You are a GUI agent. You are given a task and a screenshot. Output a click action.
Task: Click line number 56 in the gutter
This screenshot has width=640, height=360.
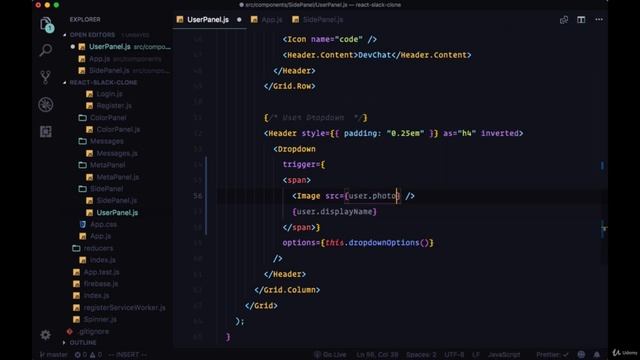coord(198,196)
